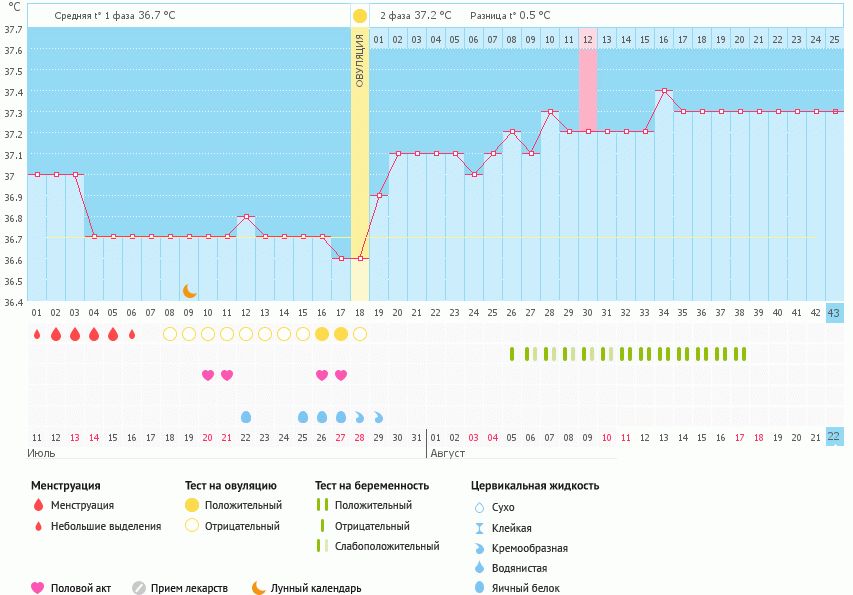Click the creamy fluid icon on cycle day 19
This screenshot has width=853, height=595.
pyautogui.click(x=379, y=417)
